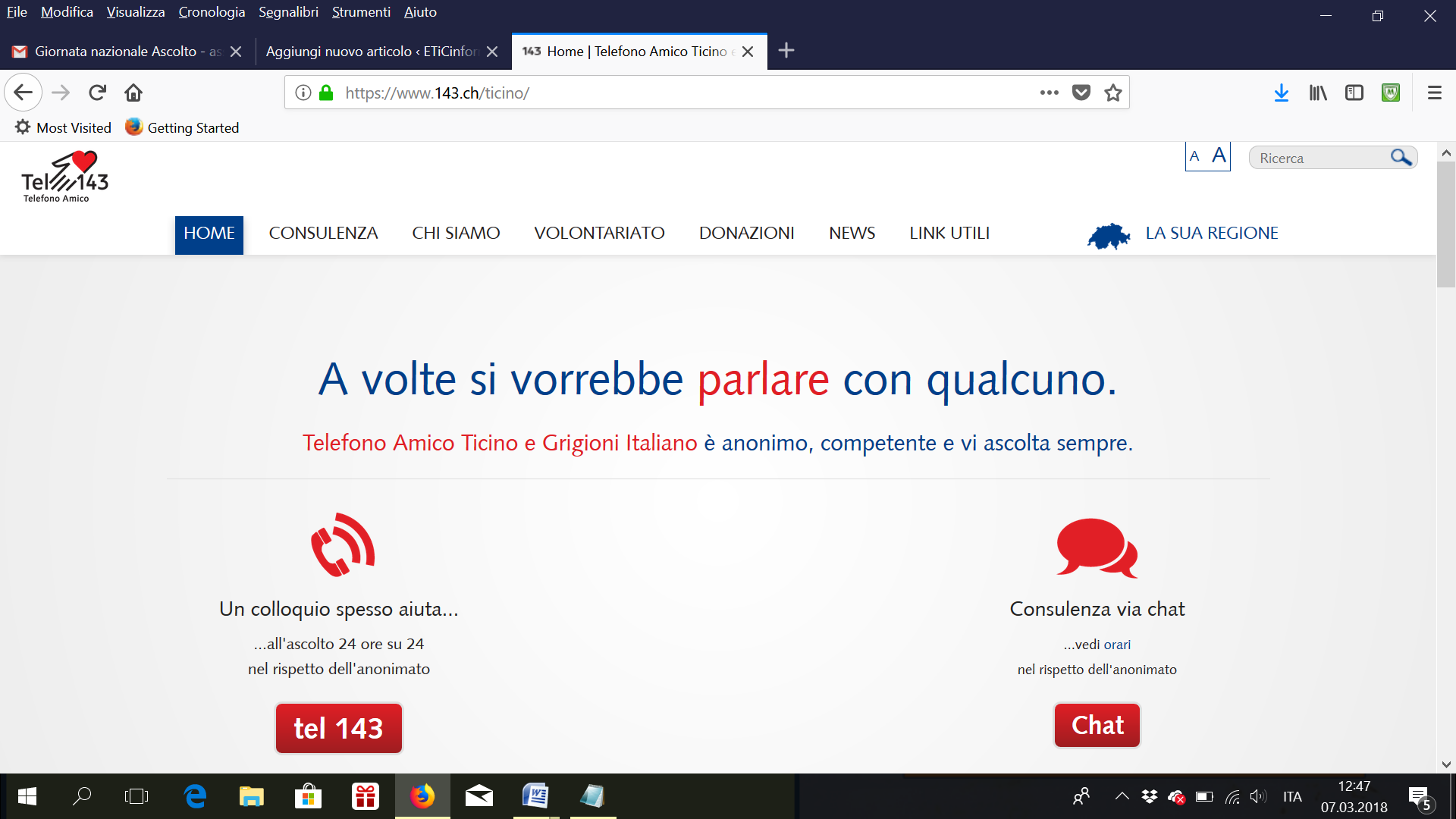Open VOLONTARIATO navigation item
Screen dimensions: 1456x819
coord(599,234)
